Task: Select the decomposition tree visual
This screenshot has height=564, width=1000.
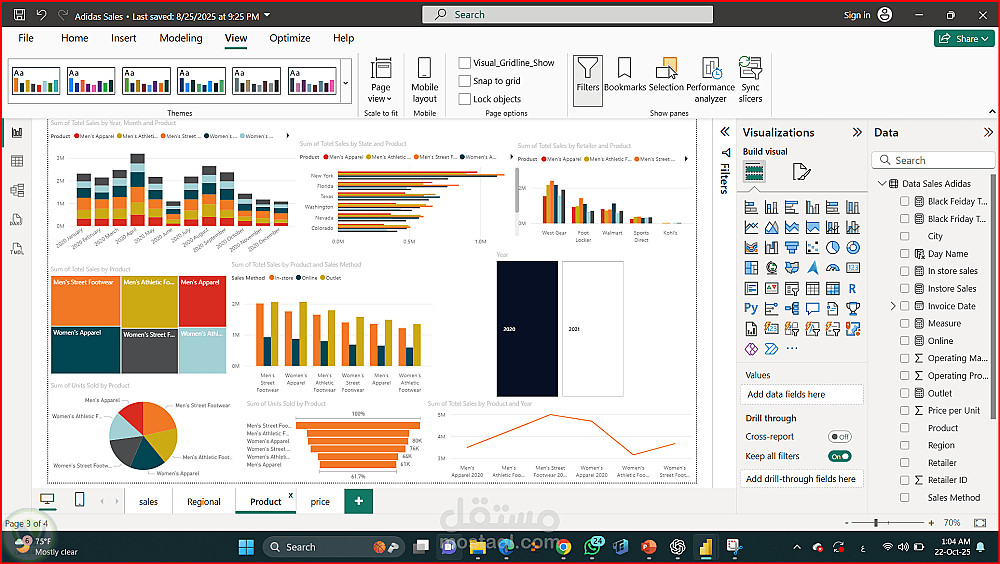Action: [x=791, y=308]
